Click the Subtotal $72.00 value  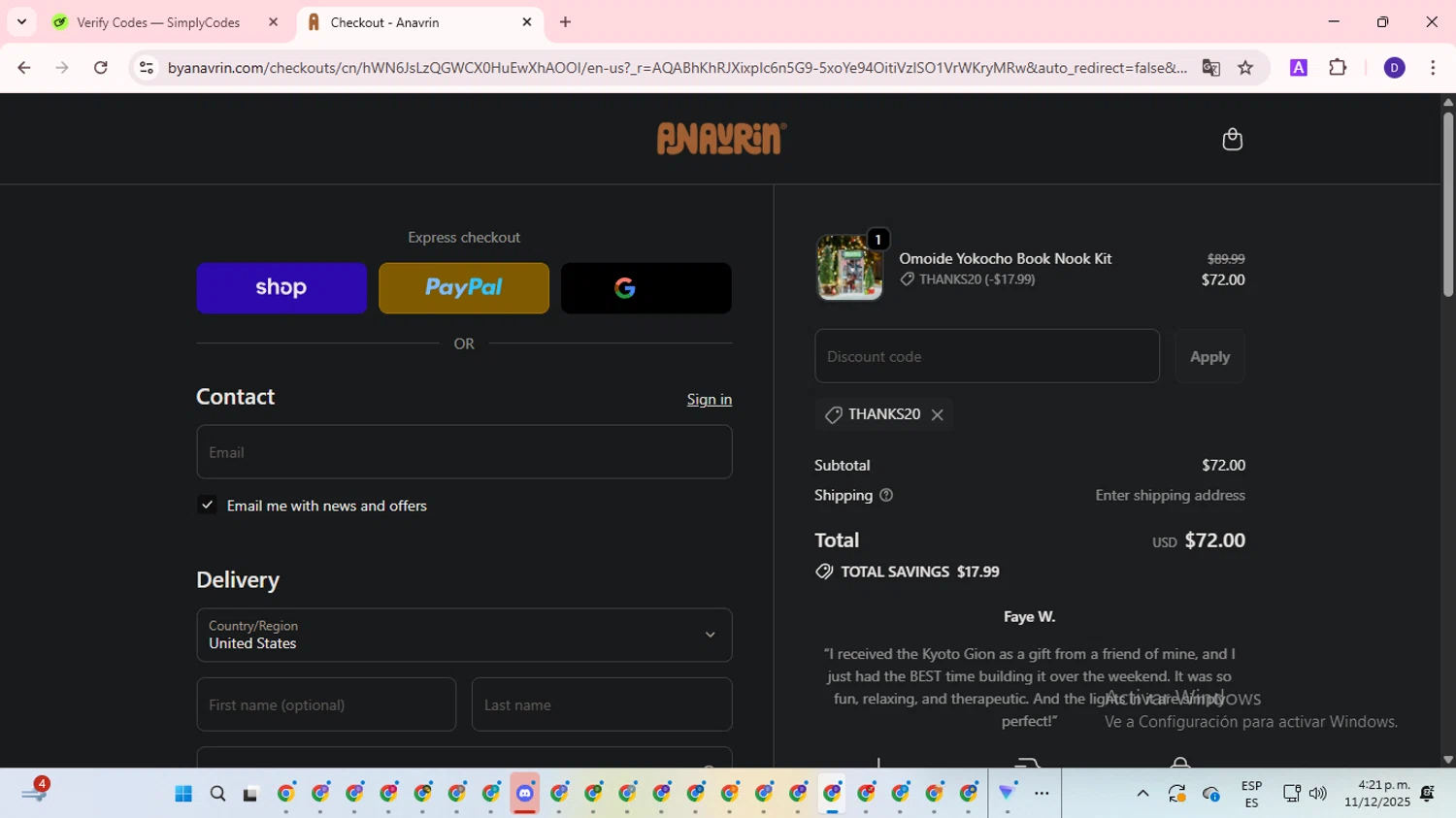1223,465
